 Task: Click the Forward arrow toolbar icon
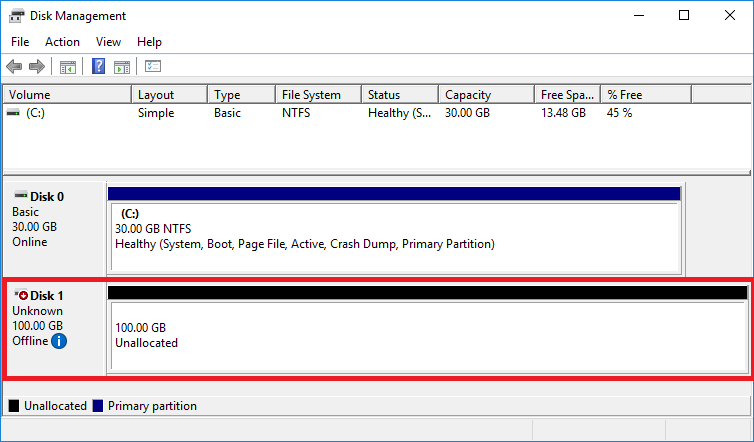coord(37,66)
